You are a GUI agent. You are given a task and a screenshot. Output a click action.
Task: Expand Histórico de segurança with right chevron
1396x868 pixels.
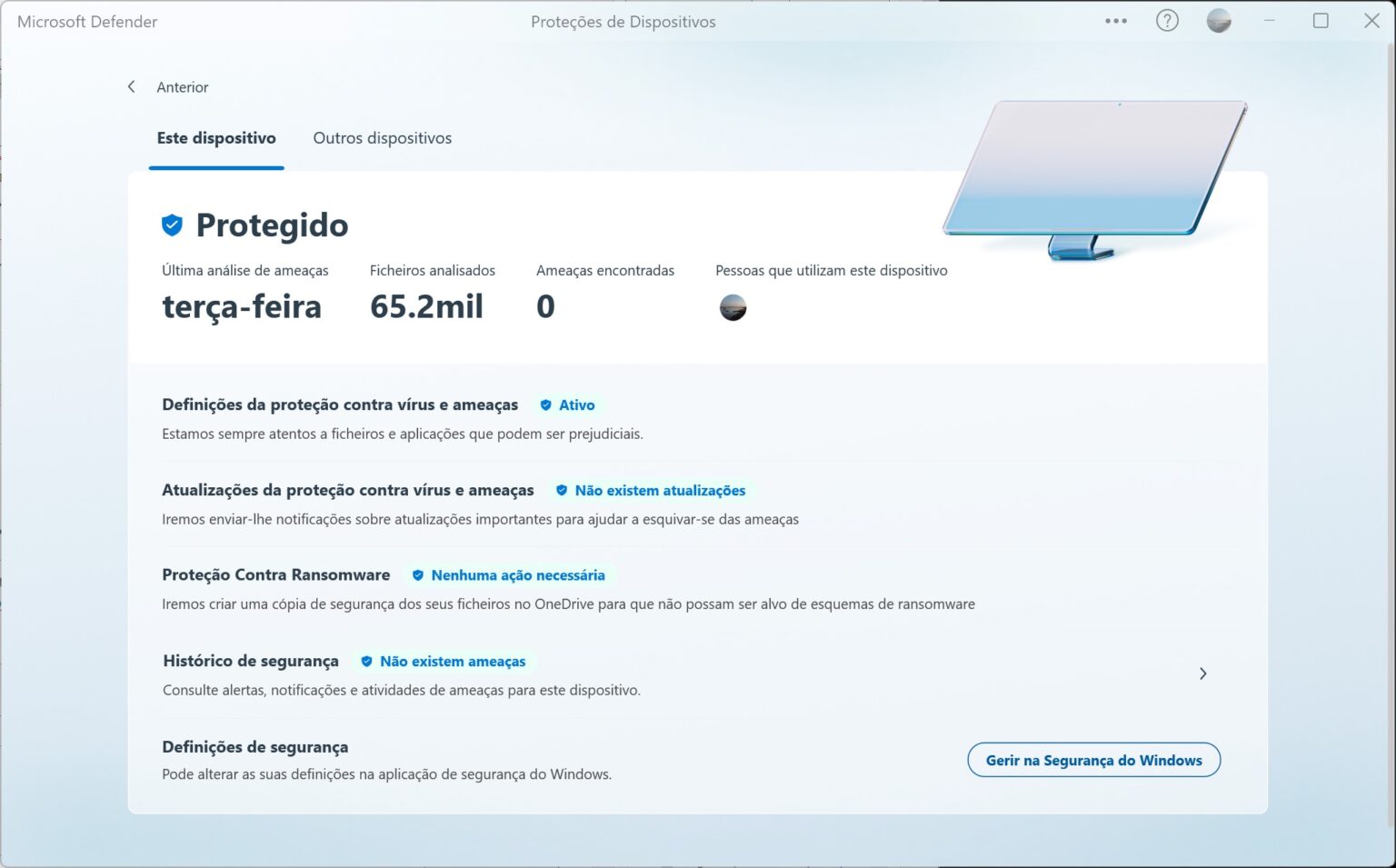pos(1202,673)
